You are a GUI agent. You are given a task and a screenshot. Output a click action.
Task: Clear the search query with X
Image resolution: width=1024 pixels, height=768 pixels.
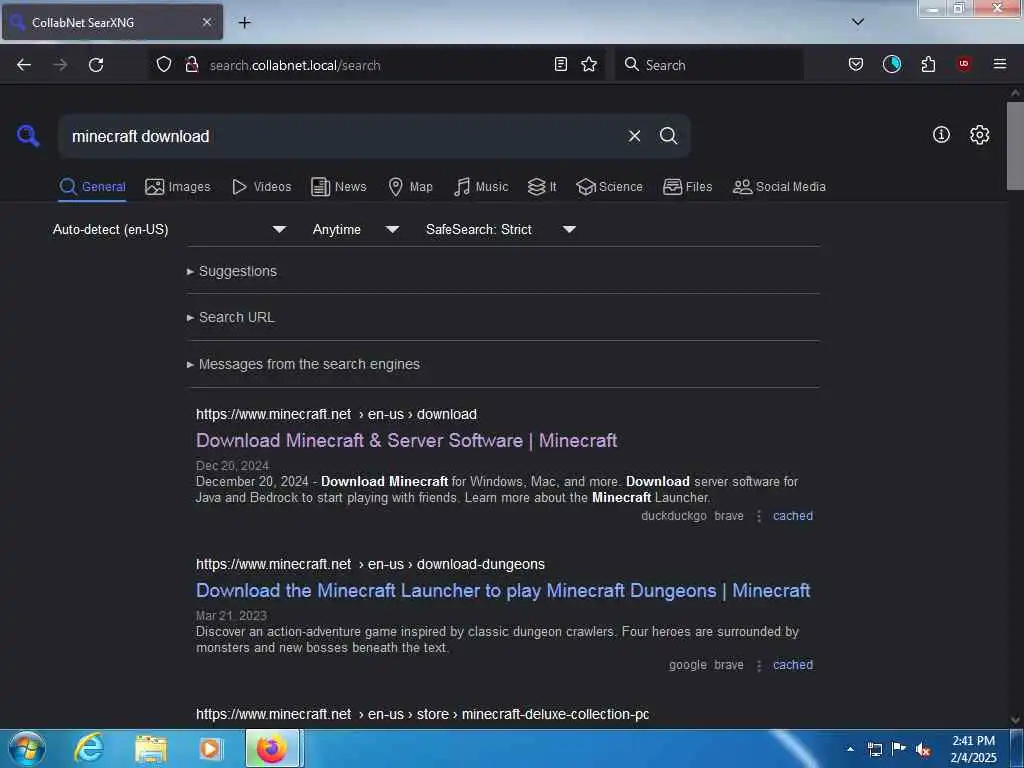(634, 136)
